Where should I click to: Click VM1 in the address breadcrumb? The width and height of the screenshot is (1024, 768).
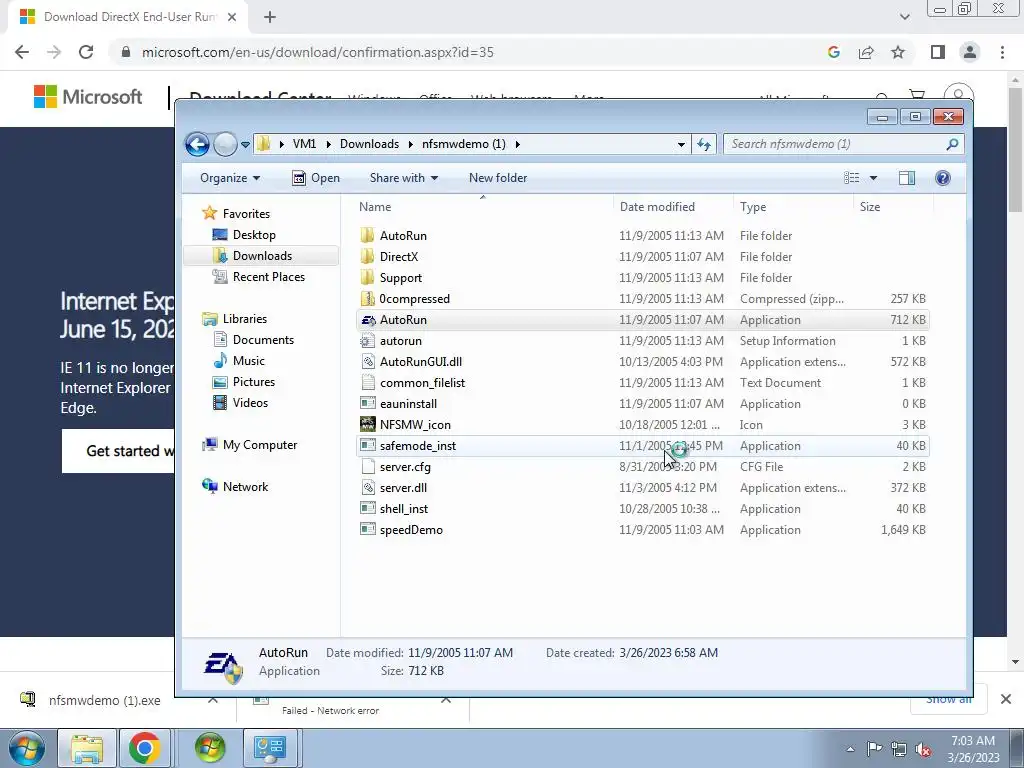pyautogui.click(x=304, y=144)
